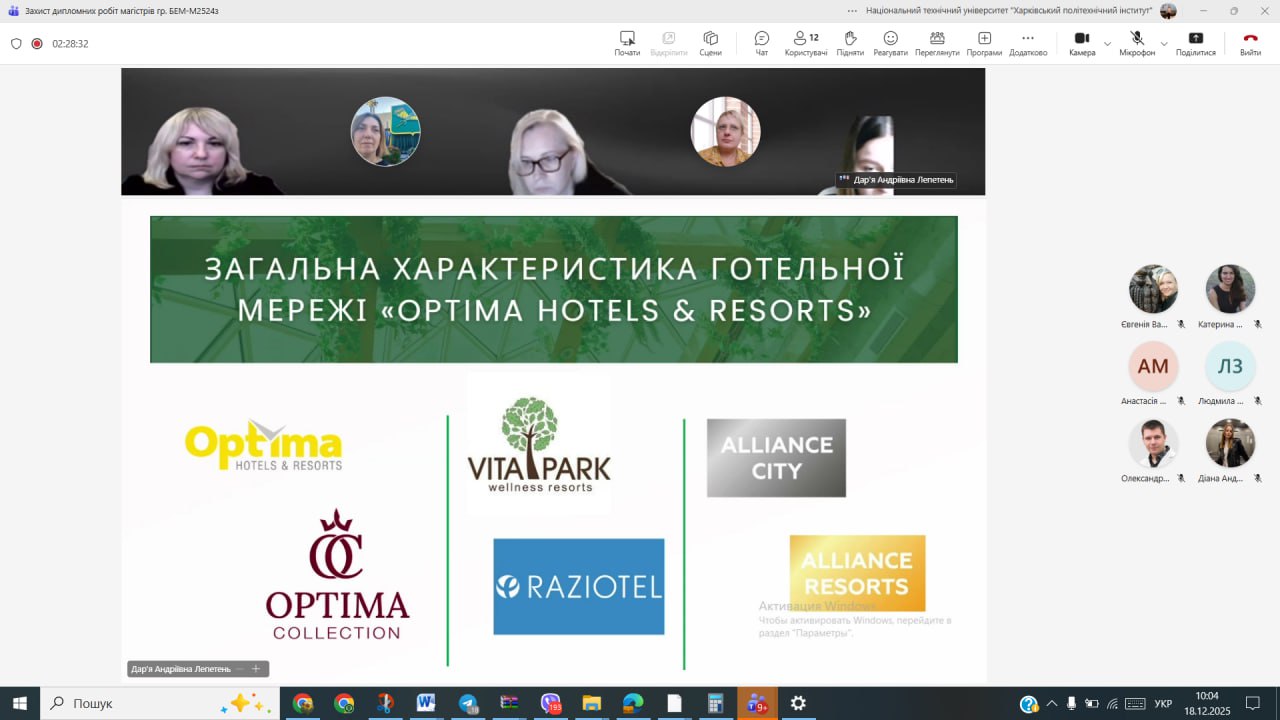
Task: Toggle the Камера camera button
Action: click(1082, 43)
